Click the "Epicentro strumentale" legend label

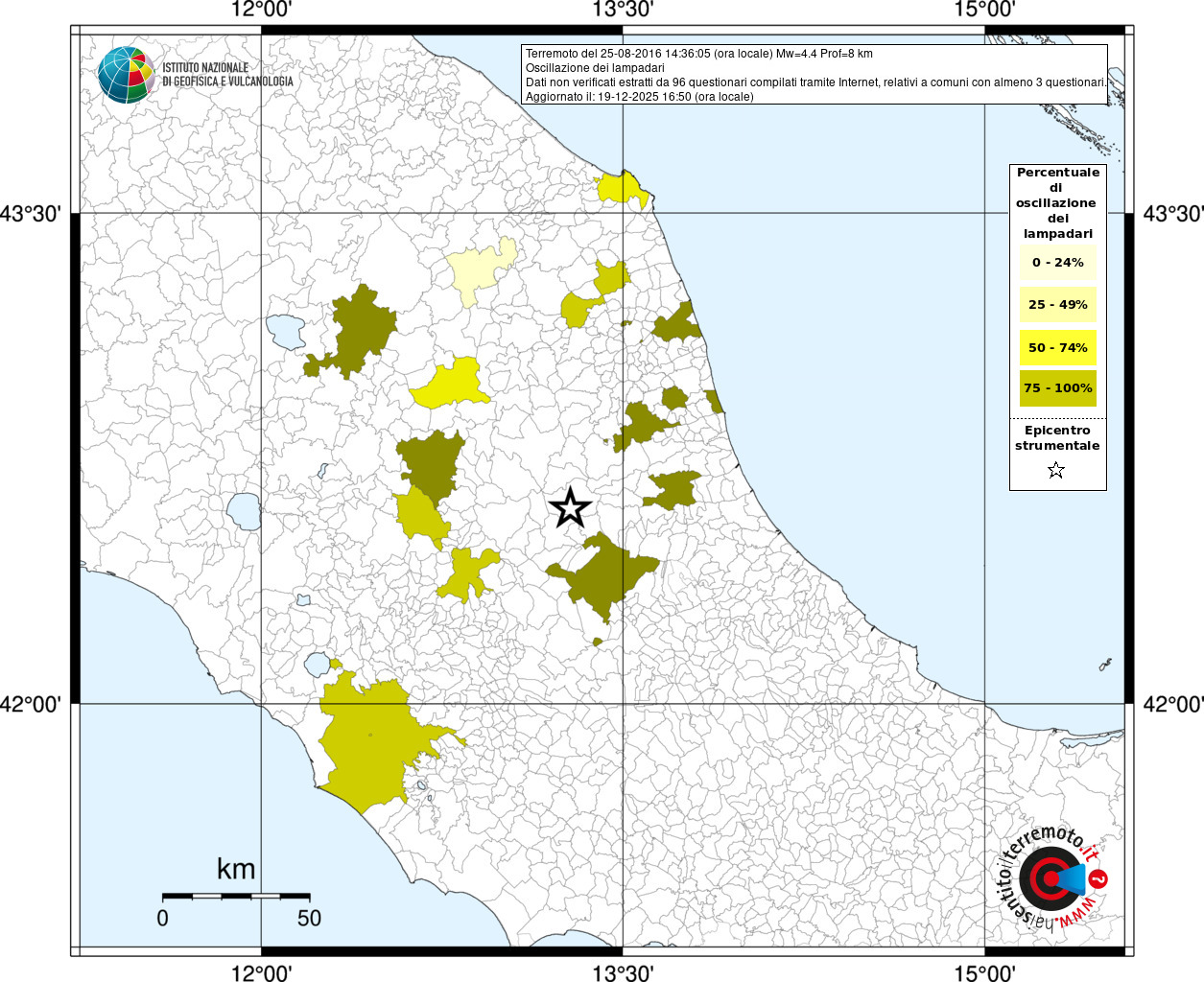click(1057, 438)
